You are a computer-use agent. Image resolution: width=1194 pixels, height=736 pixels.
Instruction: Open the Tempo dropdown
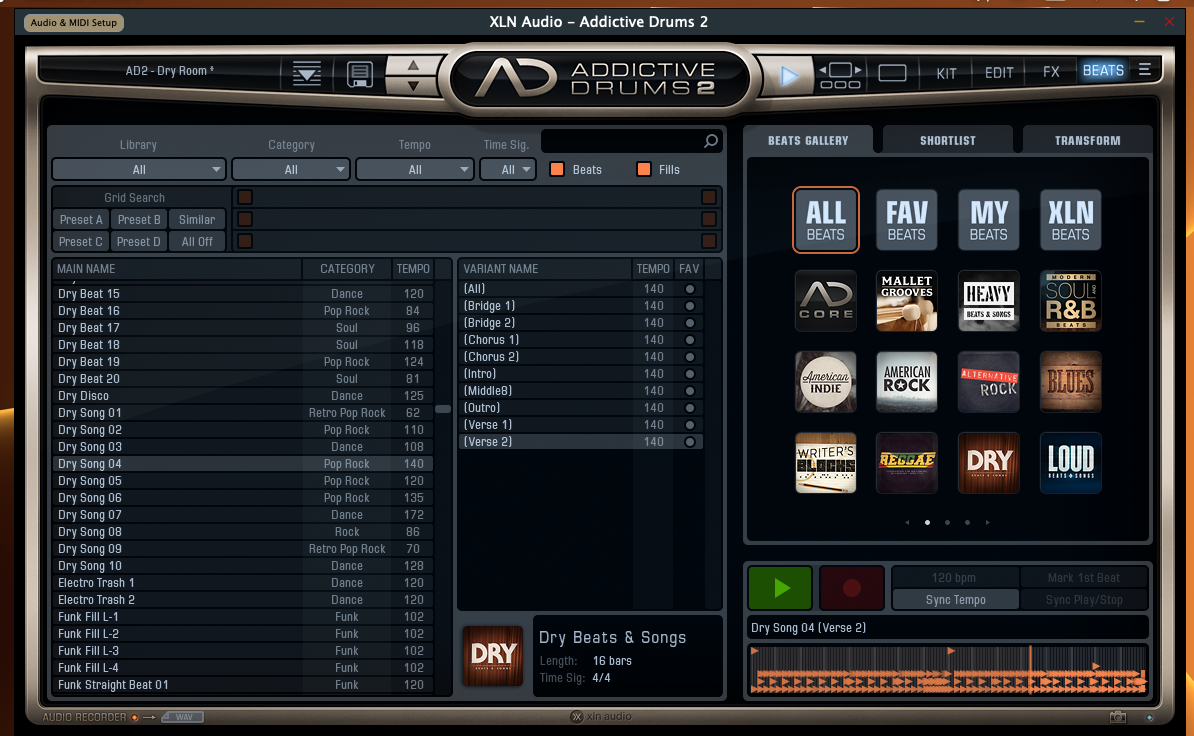tap(415, 169)
